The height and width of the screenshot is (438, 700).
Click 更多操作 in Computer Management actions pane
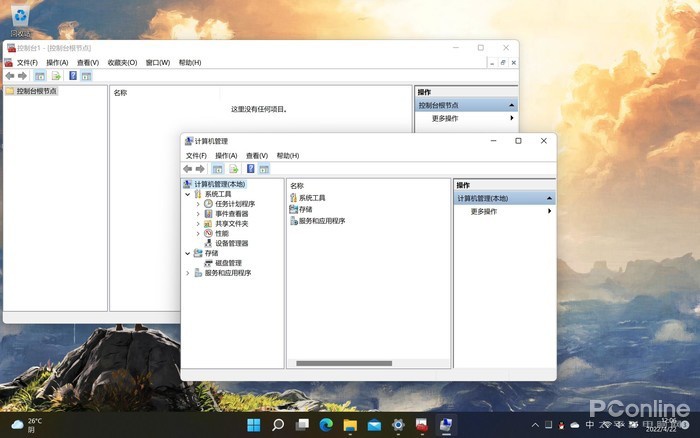484,211
